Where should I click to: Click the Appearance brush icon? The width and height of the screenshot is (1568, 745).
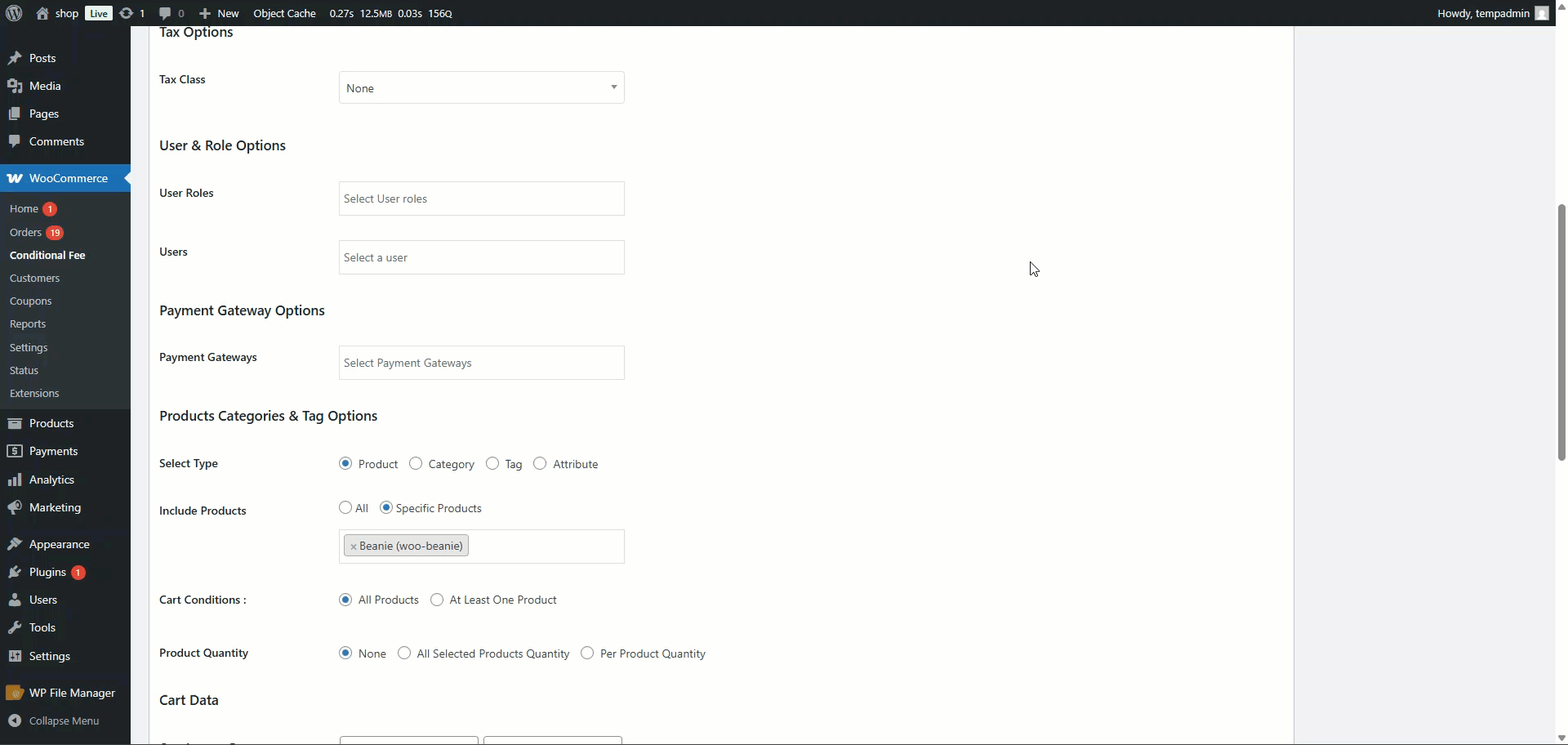coord(15,544)
